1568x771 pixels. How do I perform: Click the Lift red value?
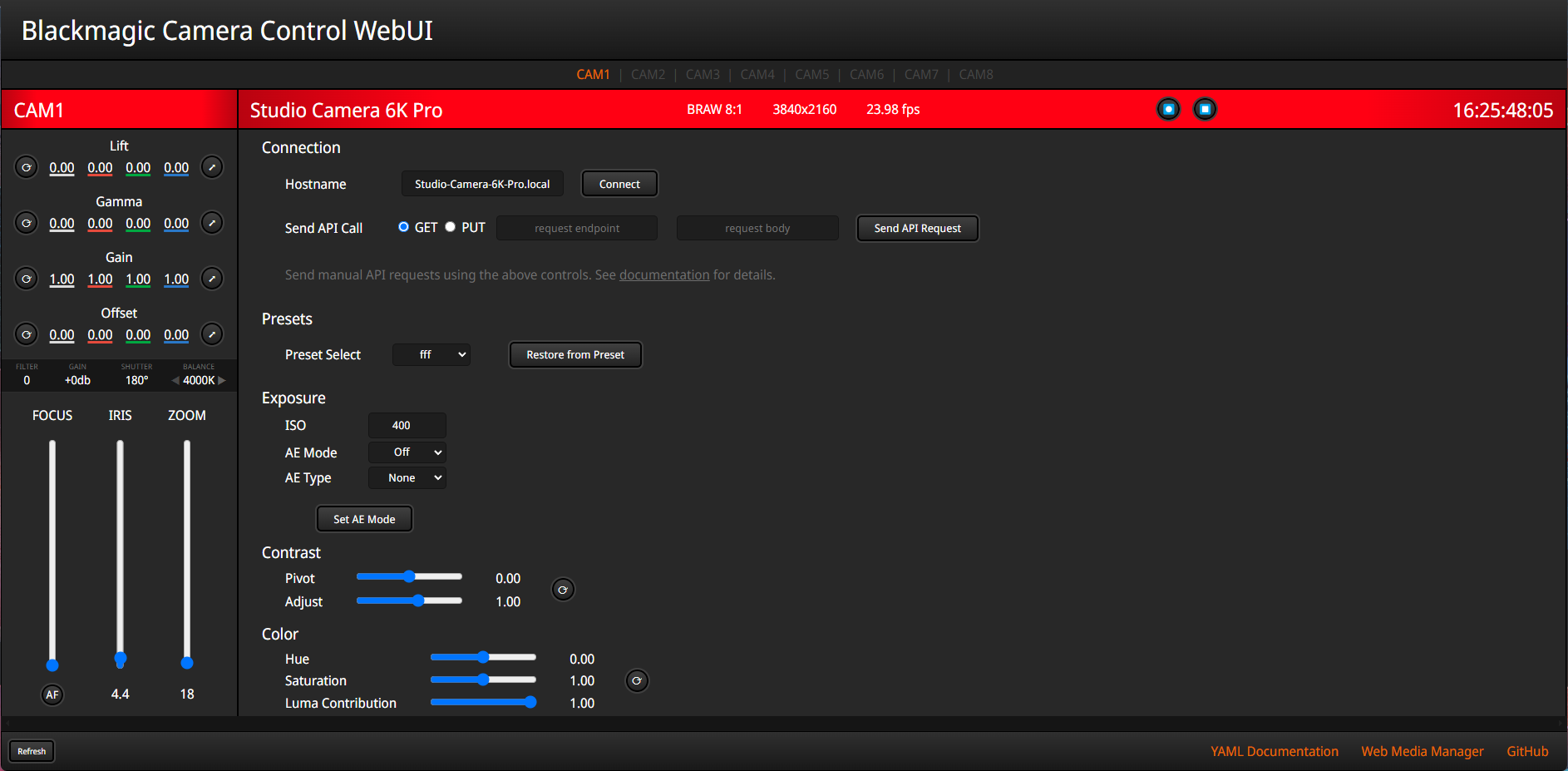point(100,168)
